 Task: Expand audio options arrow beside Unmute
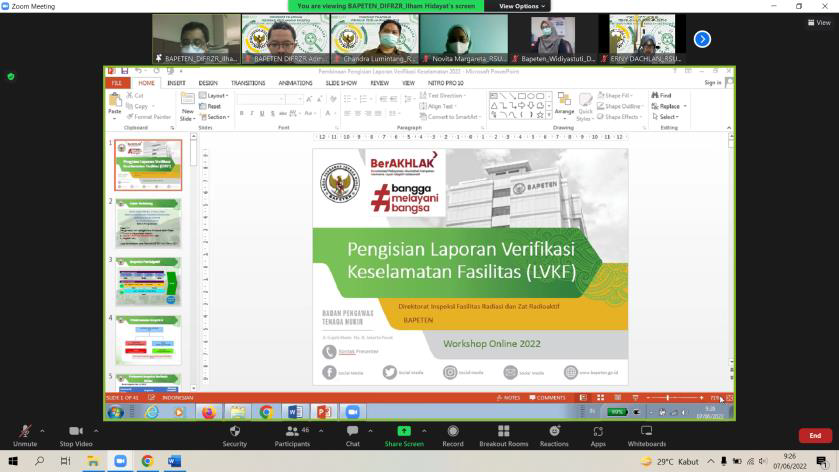coord(42,431)
